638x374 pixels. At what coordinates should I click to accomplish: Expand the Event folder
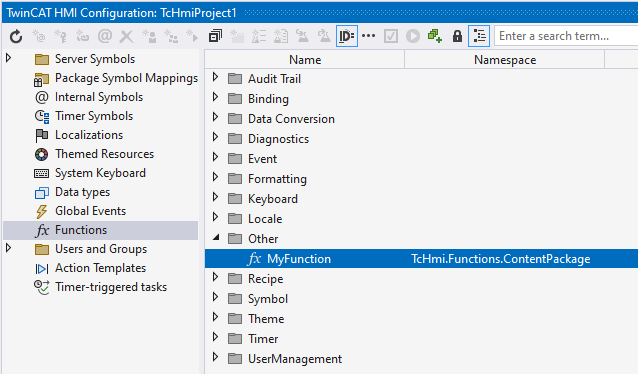(216, 157)
